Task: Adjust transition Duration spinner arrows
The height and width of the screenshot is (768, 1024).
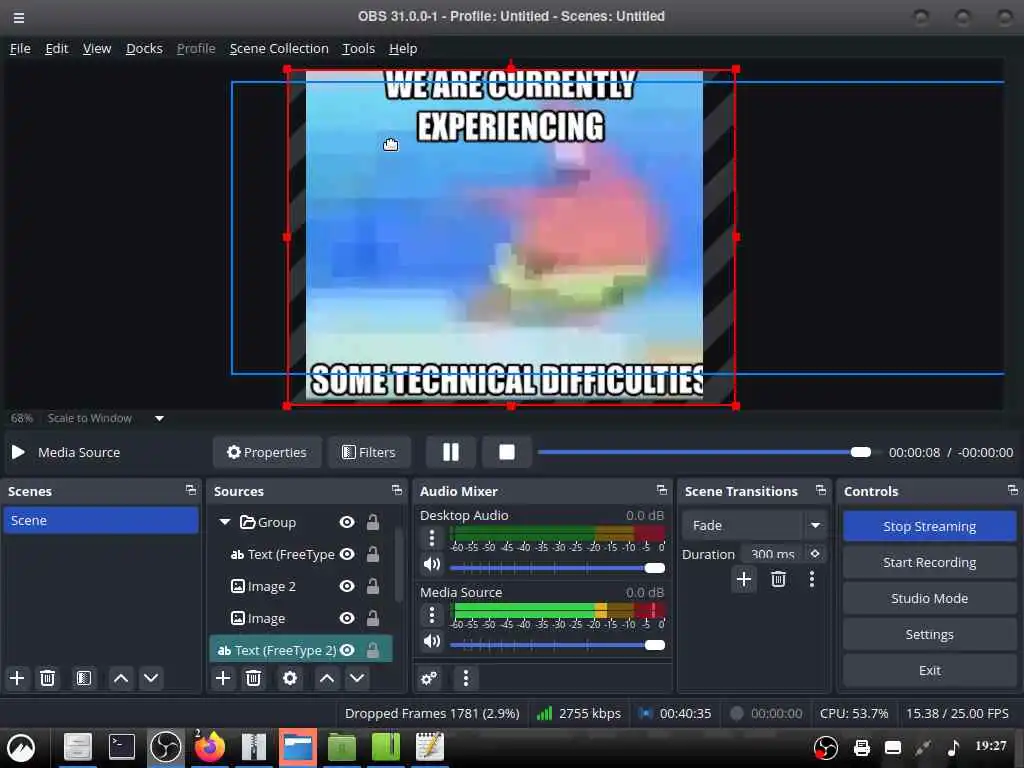Action: tap(815, 553)
